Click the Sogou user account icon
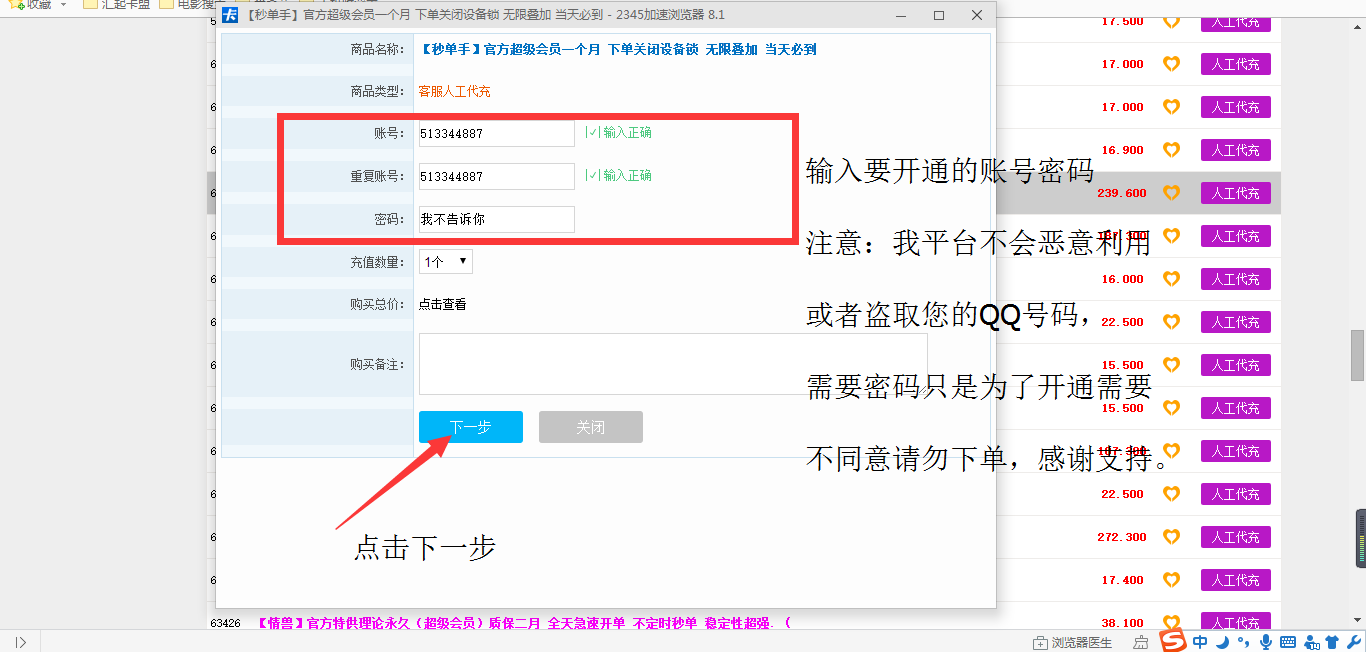The height and width of the screenshot is (652, 1366). point(1313,641)
